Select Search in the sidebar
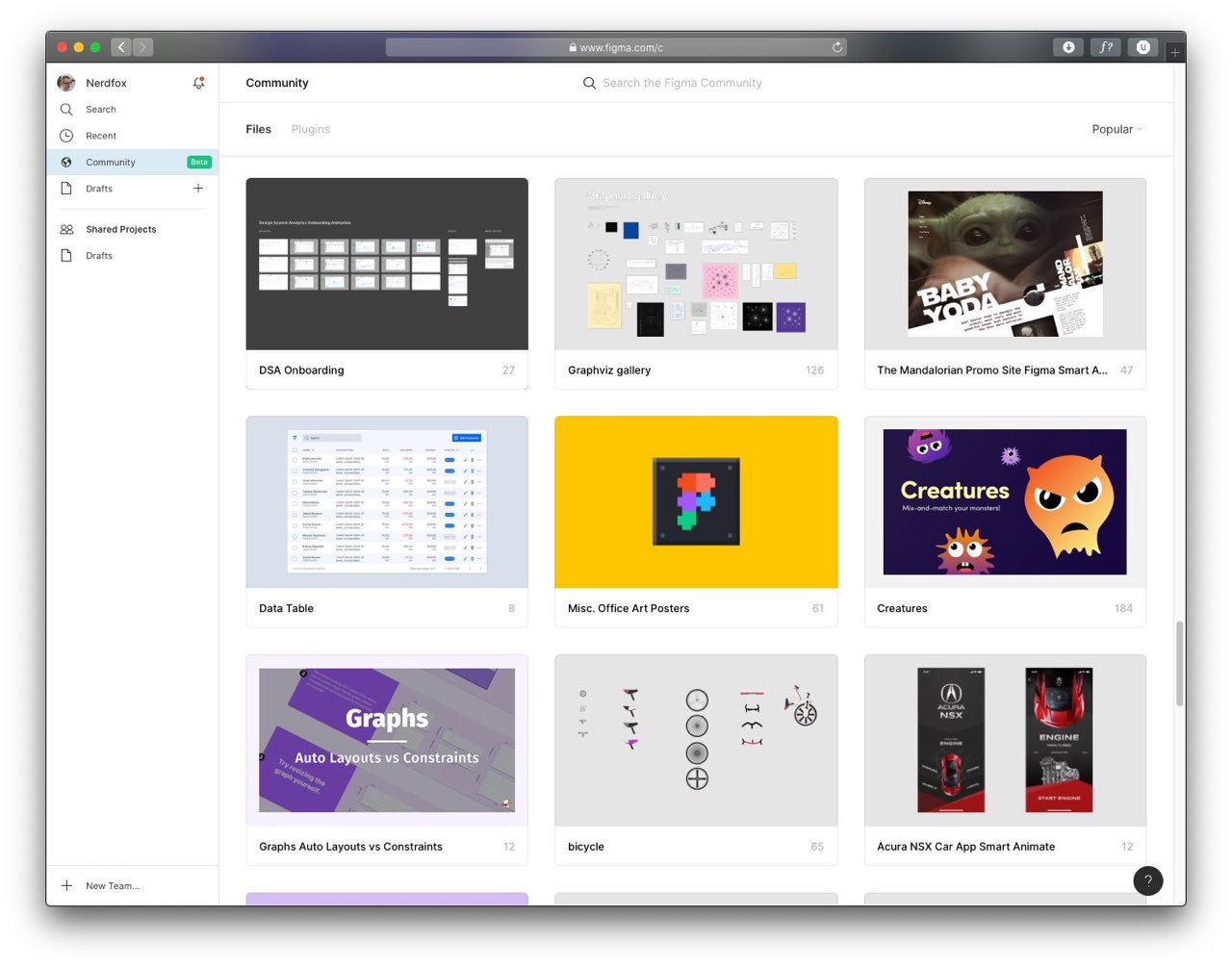Image resolution: width=1232 pixels, height=967 pixels. coord(133,110)
